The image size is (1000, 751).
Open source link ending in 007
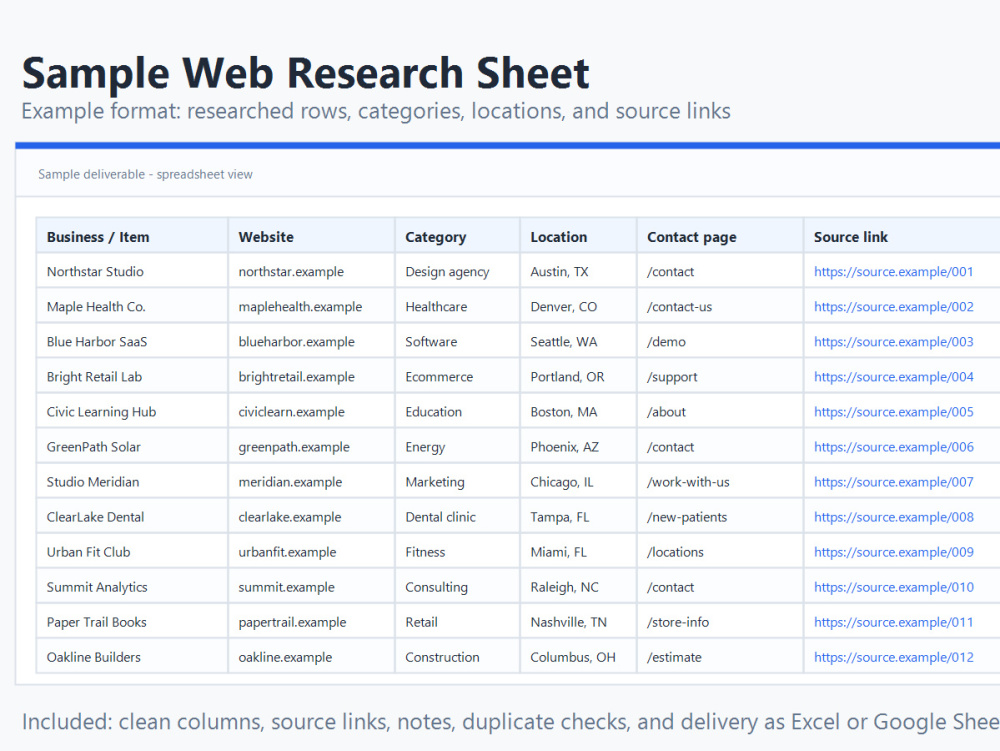pyautogui.click(x=893, y=482)
